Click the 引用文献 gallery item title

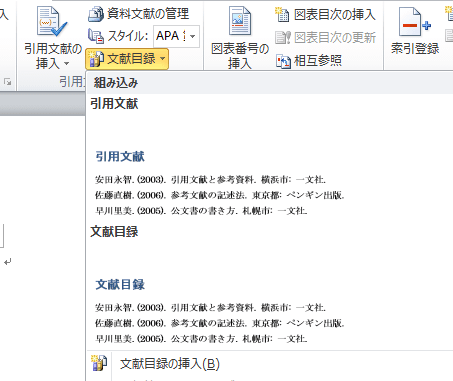(114, 104)
